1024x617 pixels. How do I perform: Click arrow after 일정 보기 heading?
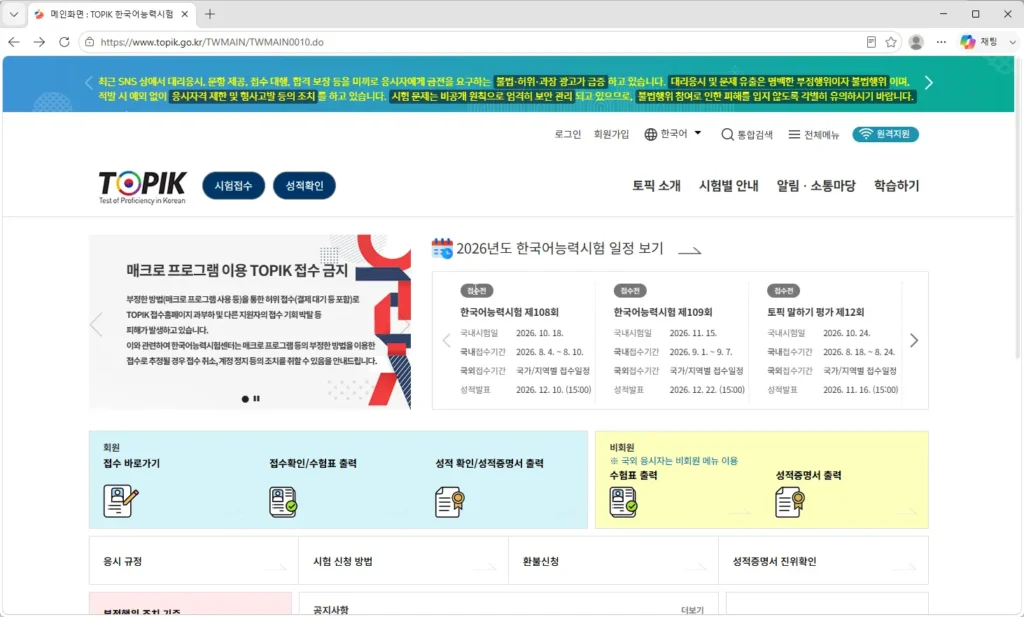[690, 250]
